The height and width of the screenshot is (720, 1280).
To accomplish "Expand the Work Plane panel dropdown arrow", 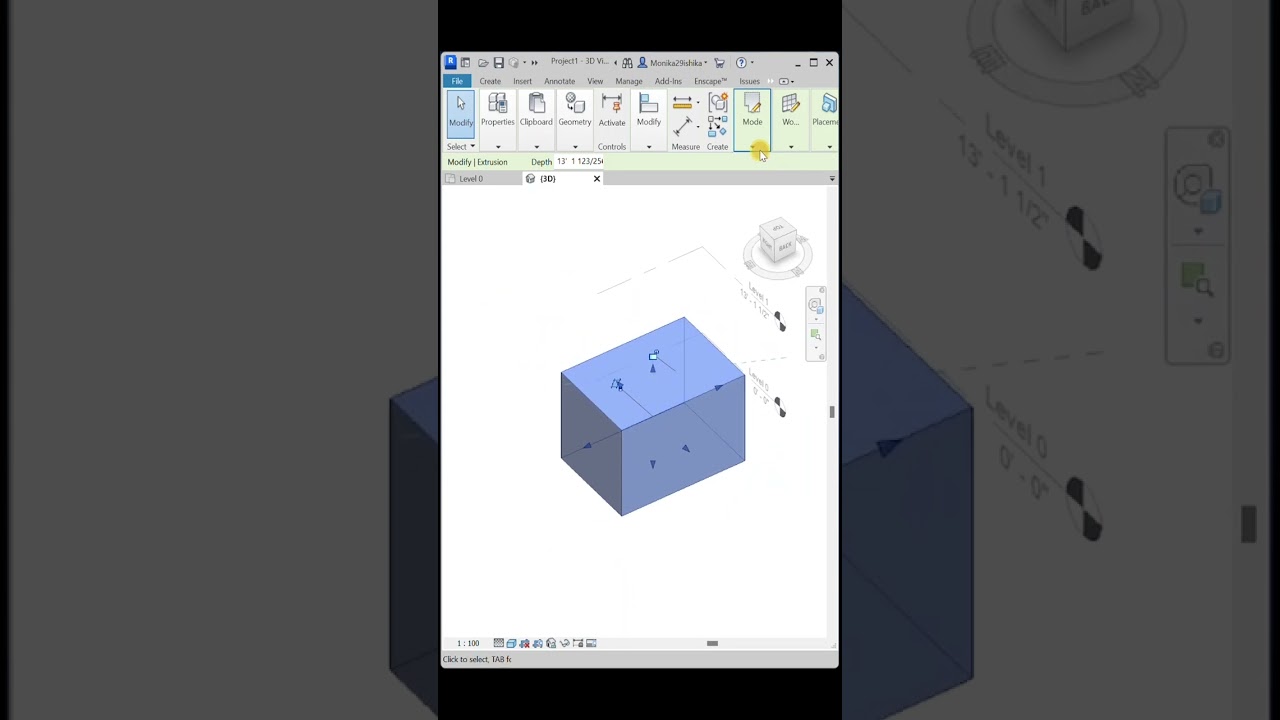I will tap(791, 147).
